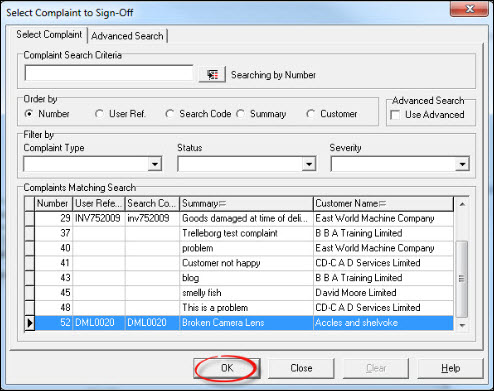Click CD-C A D Services Limited in row 48
The image size is (494, 391).
click(x=383, y=308)
